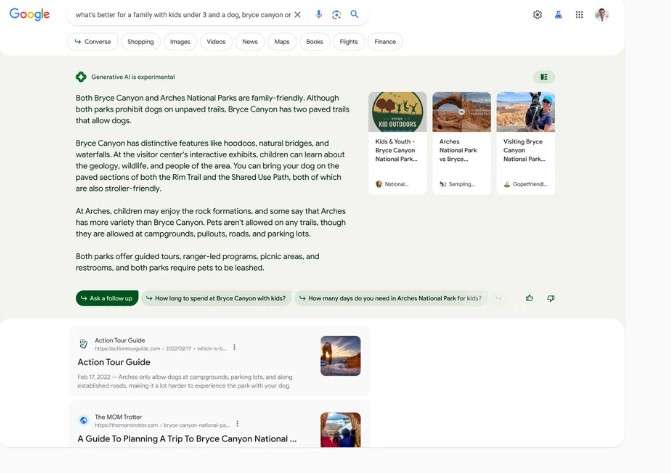Open Search Labs flask icon
Viewport: 671px width, 473px height.
pyautogui.click(x=558, y=15)
